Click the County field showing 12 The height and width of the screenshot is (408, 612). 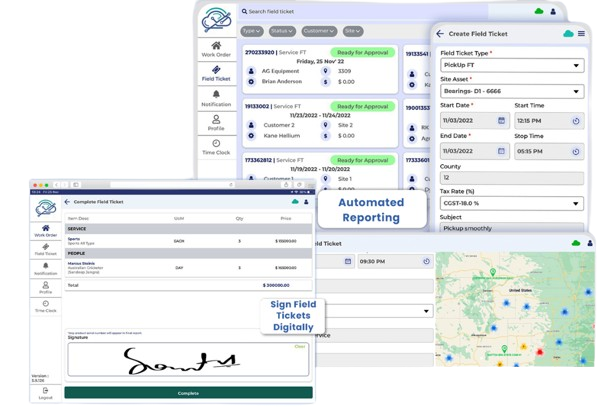pyautogui.click(x=512, y=178)
